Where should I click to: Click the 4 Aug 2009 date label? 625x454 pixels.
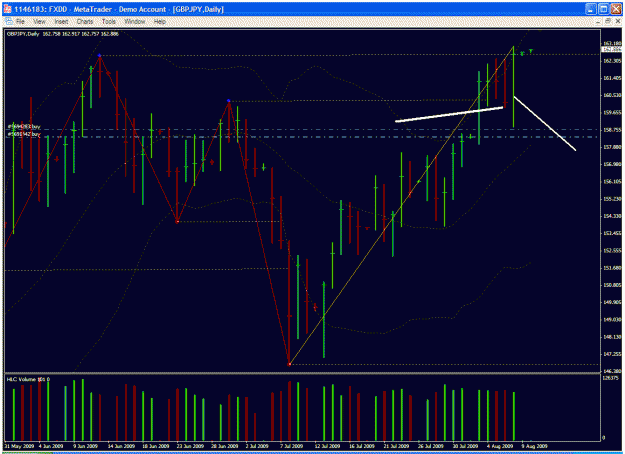click(500, 446)
